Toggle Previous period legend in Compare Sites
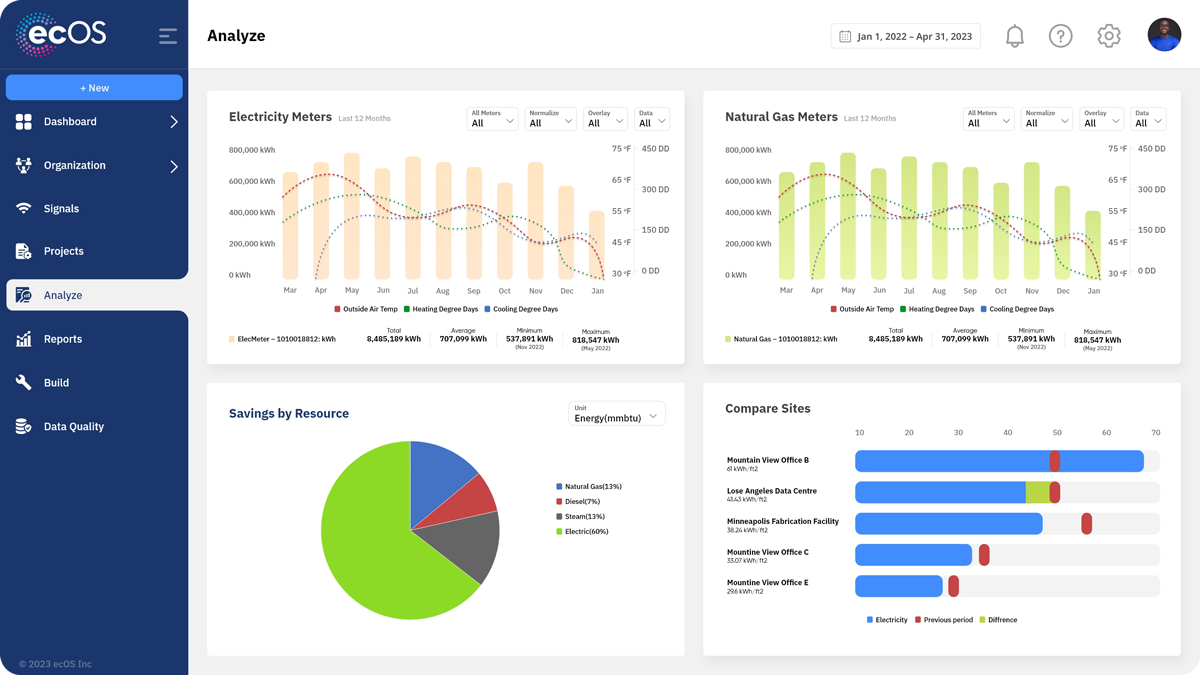Screen dimensions: 1200x675 (944, 620)
